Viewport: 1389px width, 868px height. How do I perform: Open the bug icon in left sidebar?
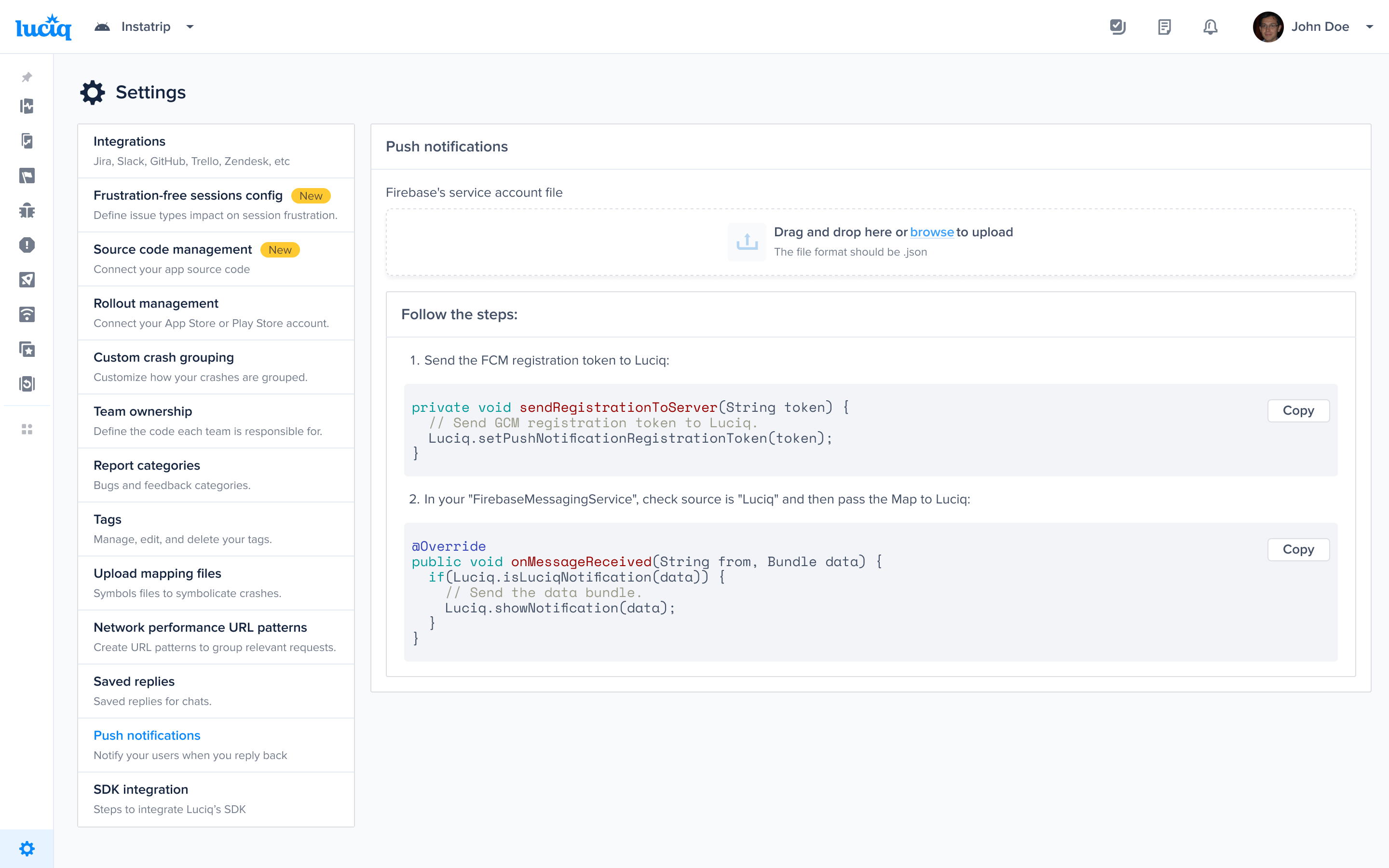27,211
